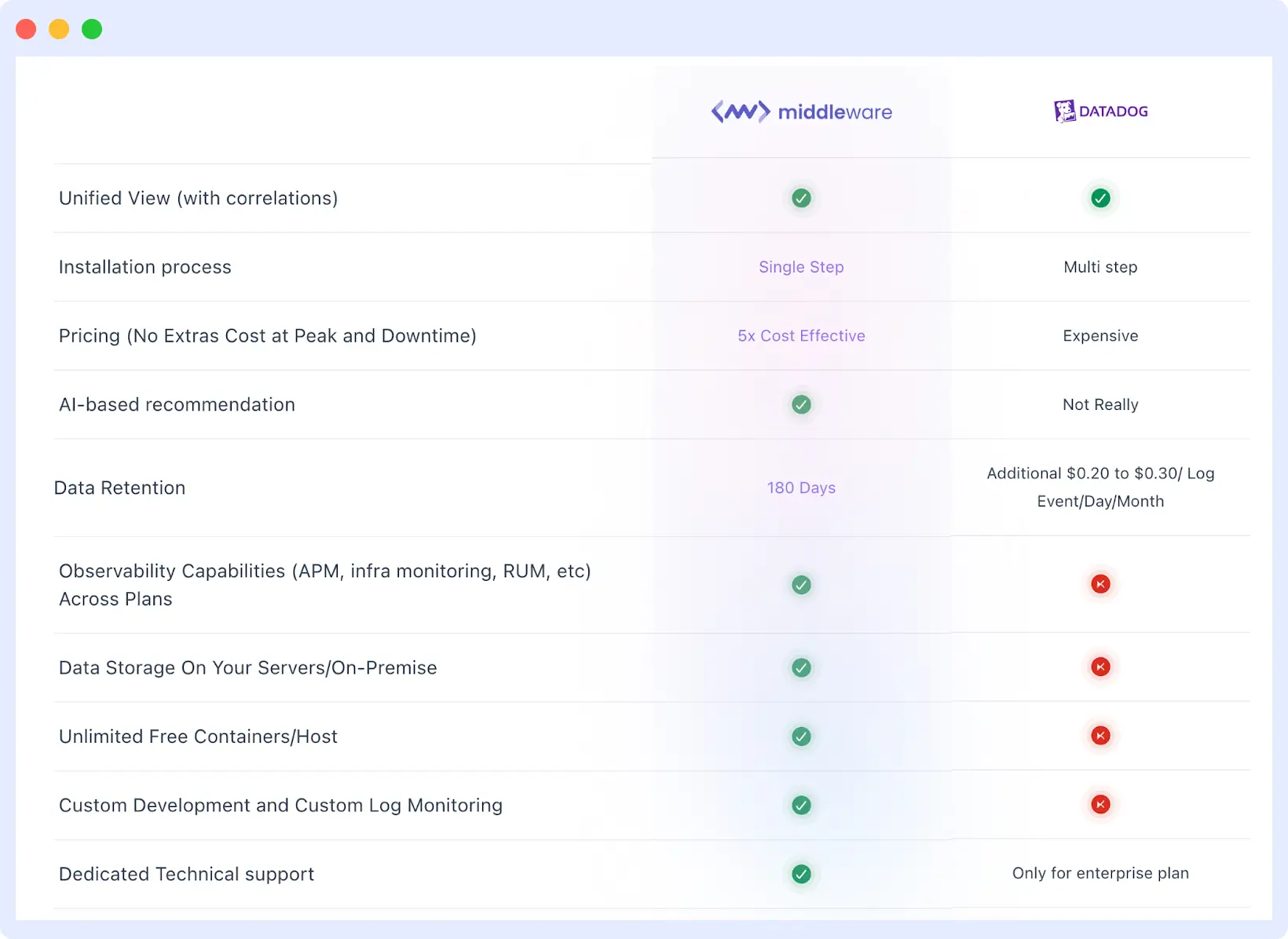Viewport: 1288px width, 939px height.
Task: Click the red X for Datadog's Observability Capabilities
Action: pyautogui.click(x=1100, y=585)
